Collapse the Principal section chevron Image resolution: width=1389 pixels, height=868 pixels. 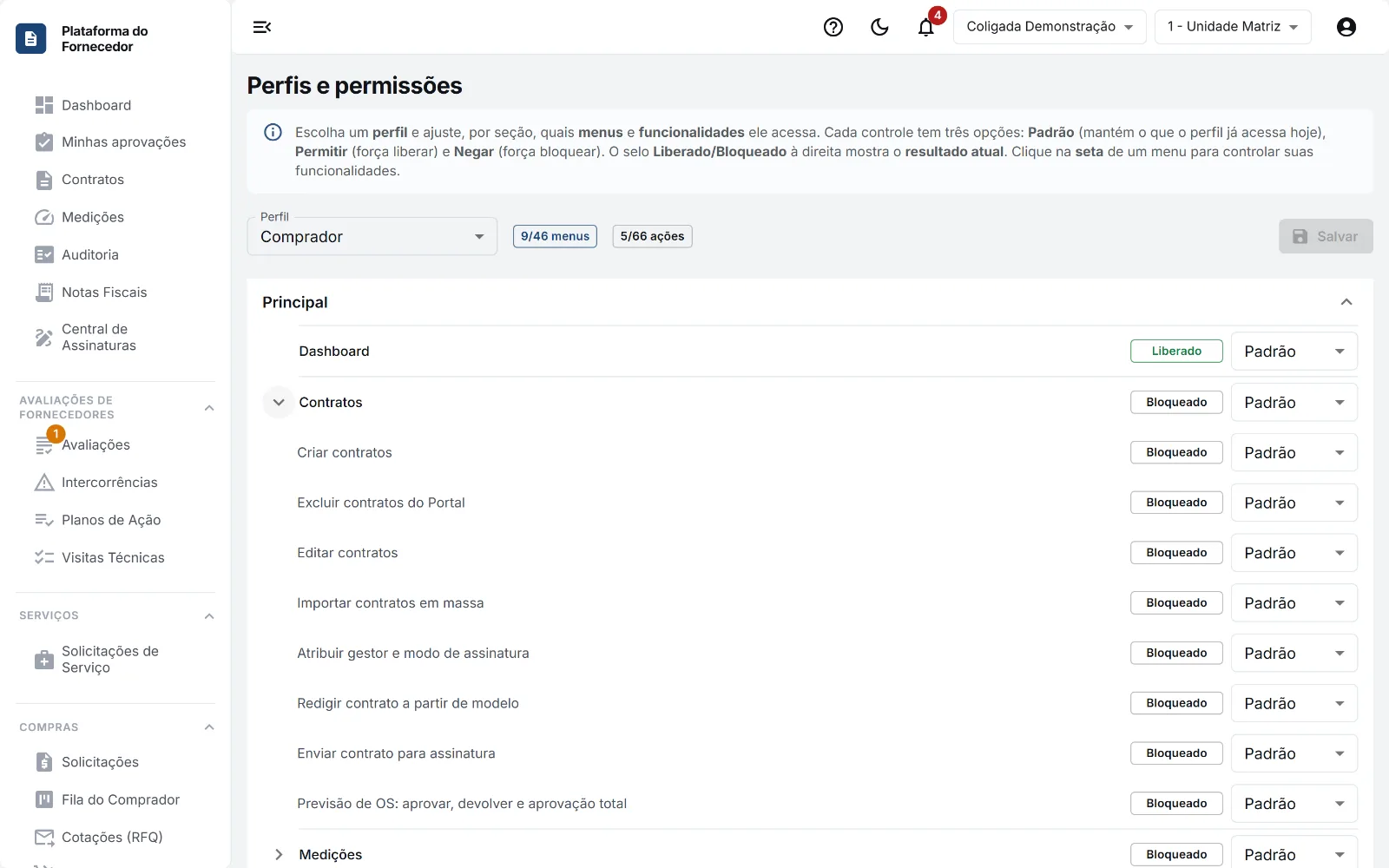(1346, 302)
